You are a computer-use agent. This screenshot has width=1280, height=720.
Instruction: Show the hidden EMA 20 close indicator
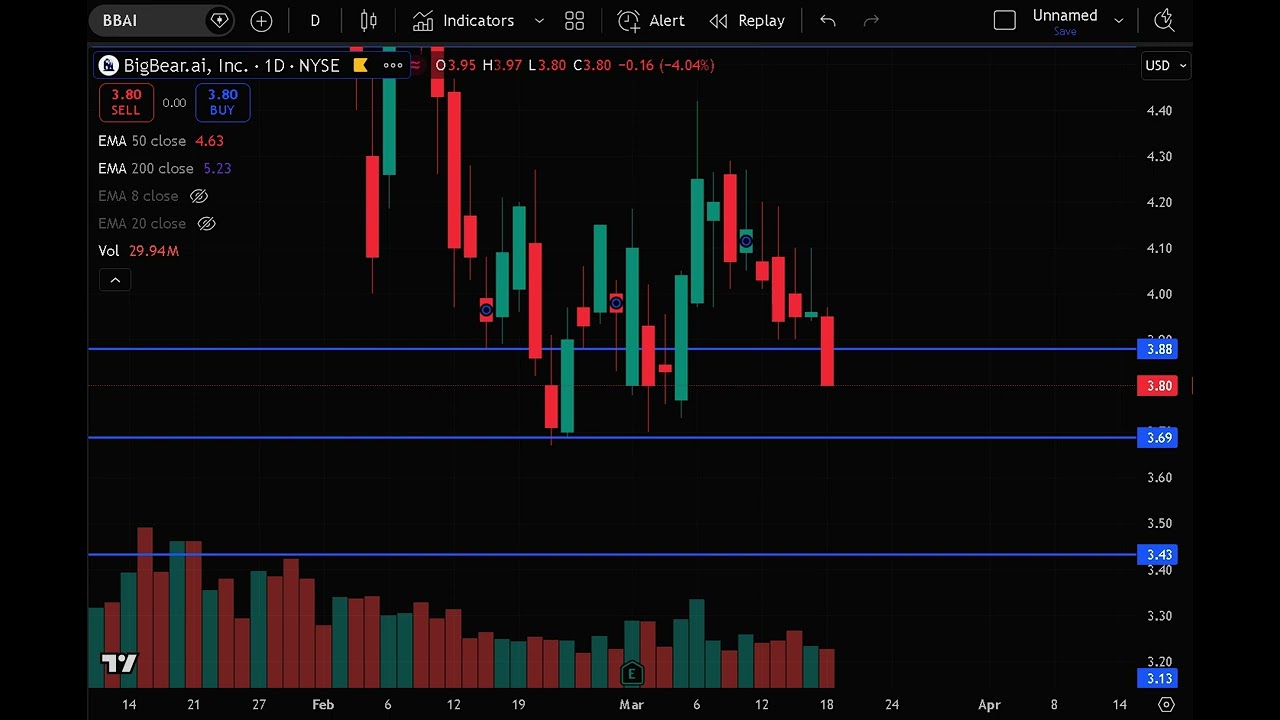(206, 223)
